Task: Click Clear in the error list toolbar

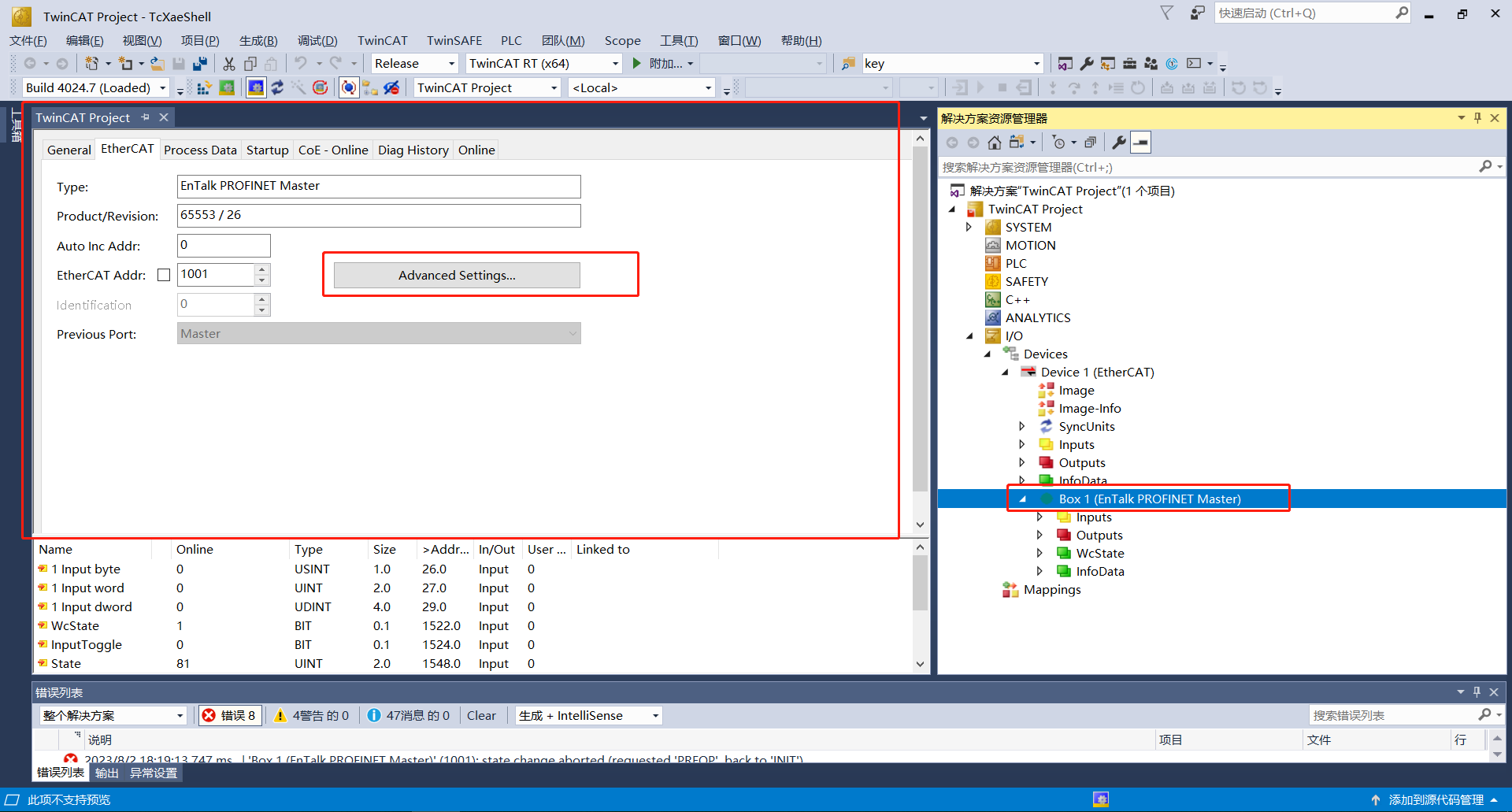Action: tap(481, 715)
